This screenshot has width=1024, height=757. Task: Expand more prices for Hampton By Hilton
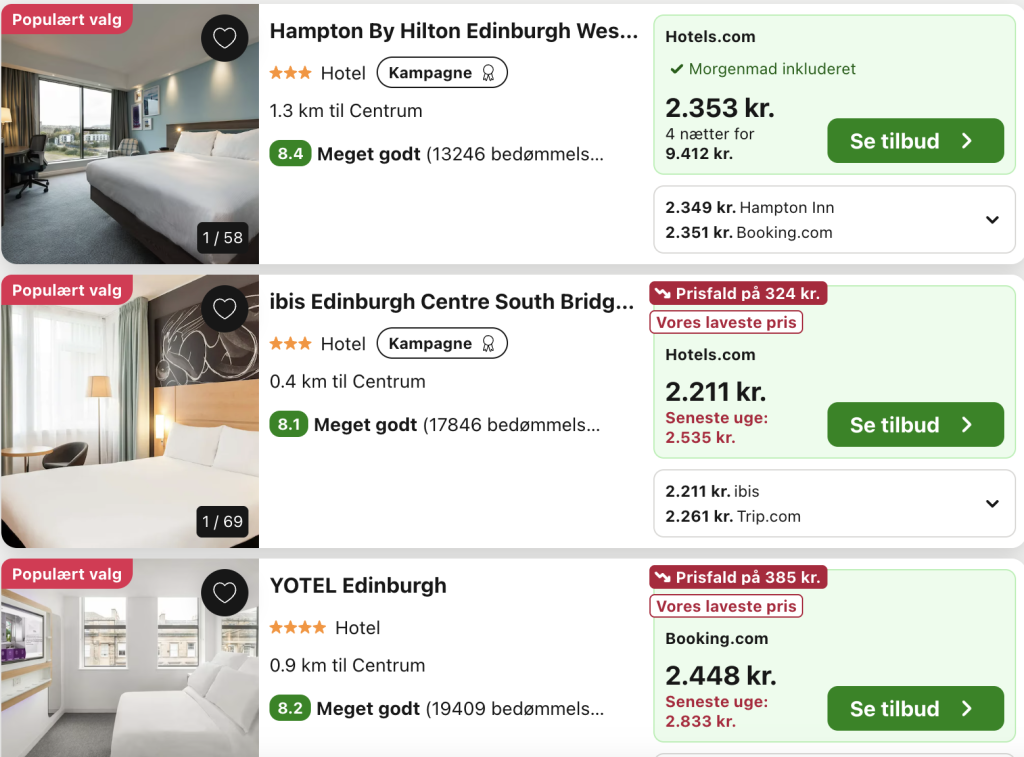pos(992,220)
